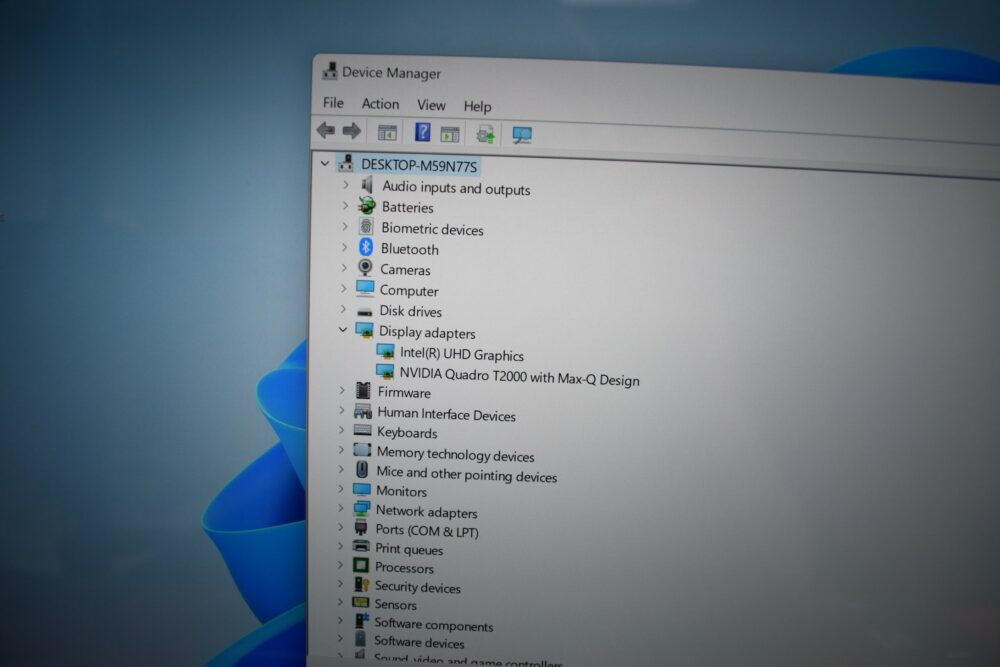Select the Biometric devices label
This screenshot has height=667, width=1000.
(x=432, y=229)
